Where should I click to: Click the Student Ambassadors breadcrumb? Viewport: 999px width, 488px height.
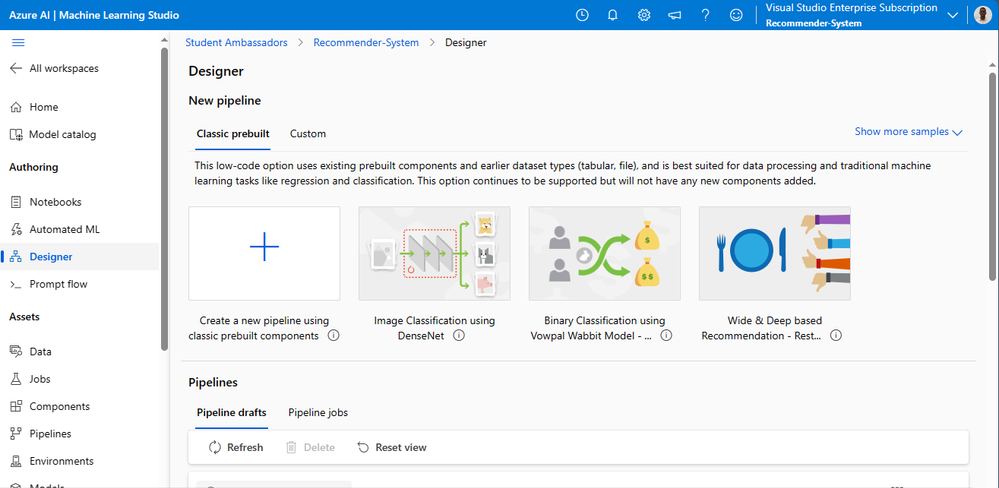coord(236,43)
